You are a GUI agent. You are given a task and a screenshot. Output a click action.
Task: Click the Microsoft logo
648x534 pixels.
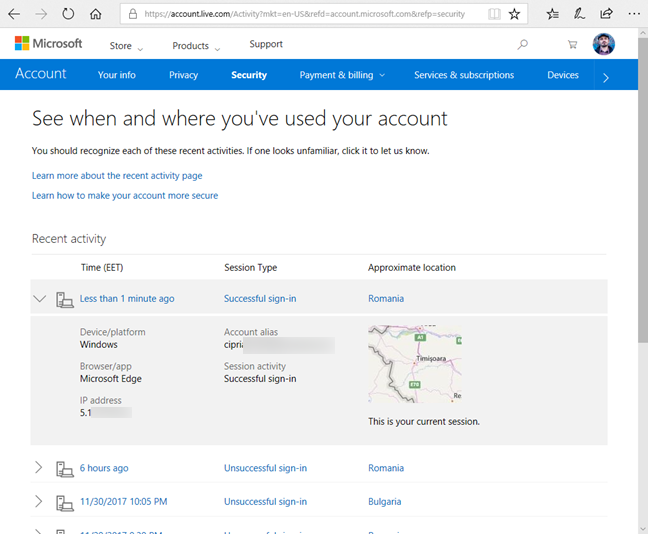48,43
